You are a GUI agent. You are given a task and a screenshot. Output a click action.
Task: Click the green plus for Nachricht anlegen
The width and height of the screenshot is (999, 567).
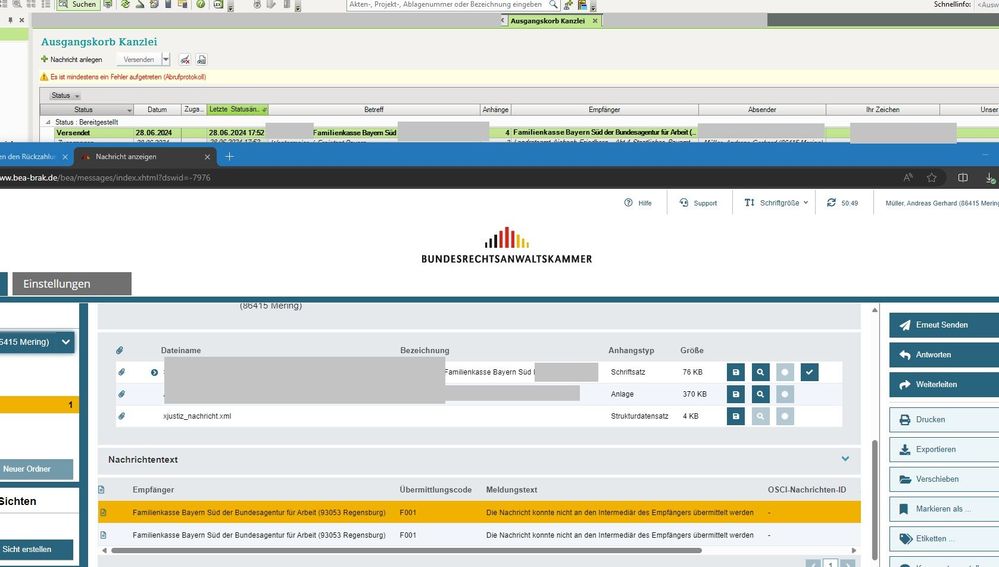(44, 59)
